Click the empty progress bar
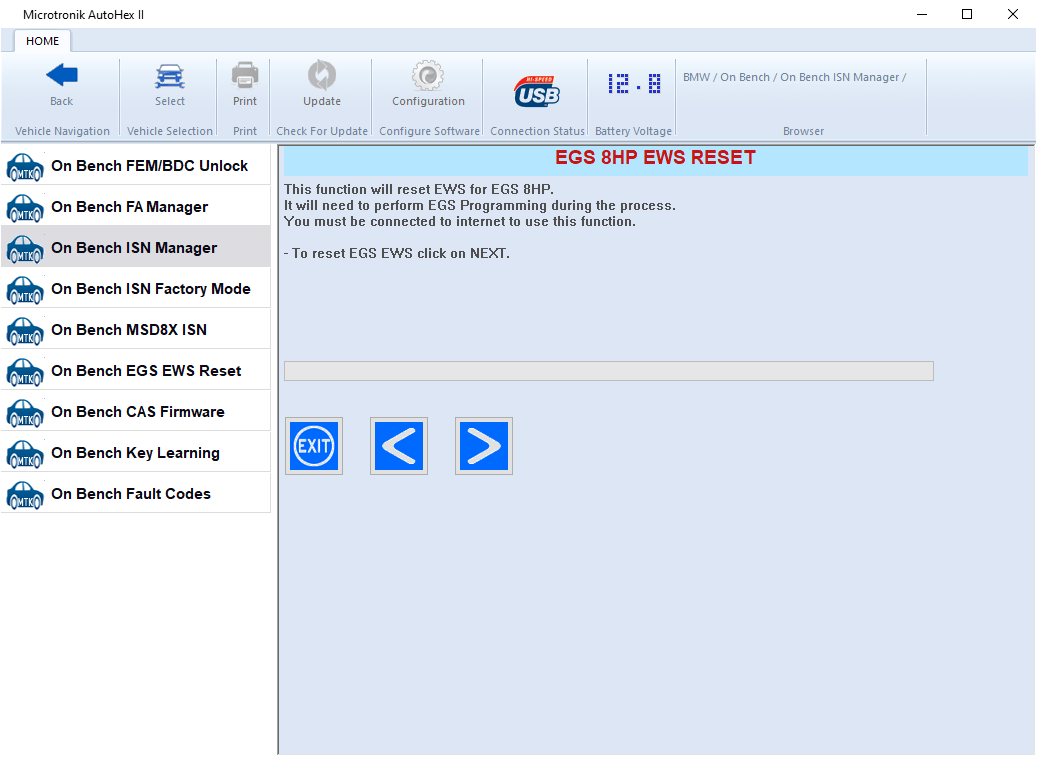The image size is (1037, 757). click(608, 371)
